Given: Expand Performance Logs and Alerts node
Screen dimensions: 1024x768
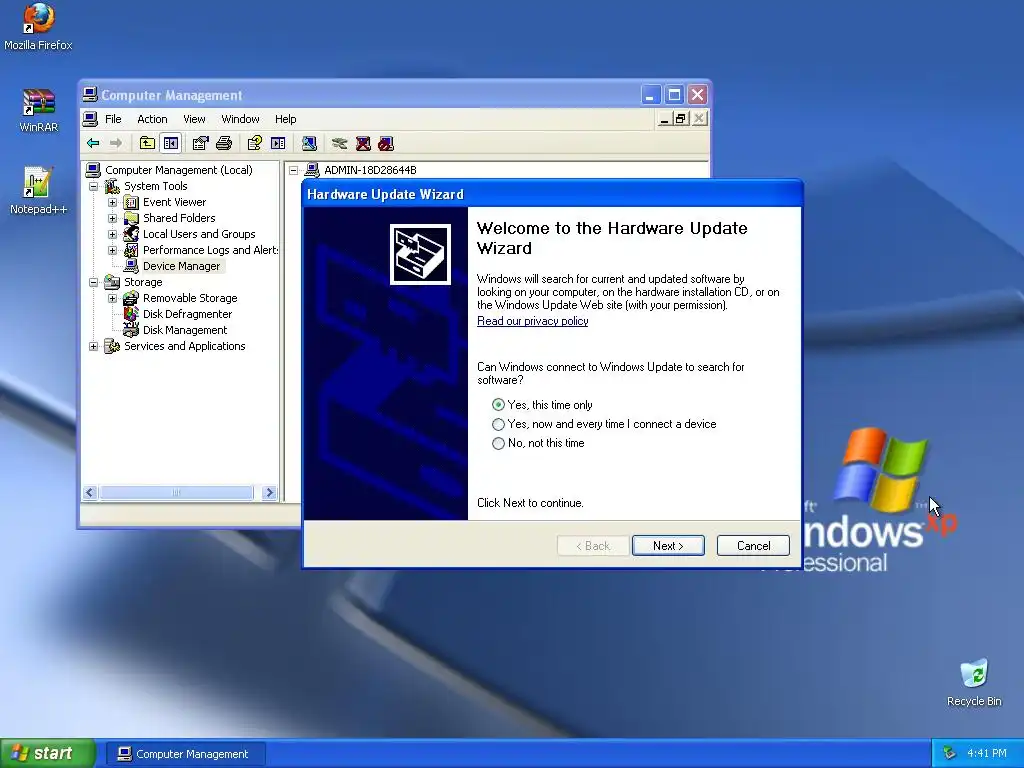Looking at the screenshot, I should pyautogui.click(x=112, y=250).
